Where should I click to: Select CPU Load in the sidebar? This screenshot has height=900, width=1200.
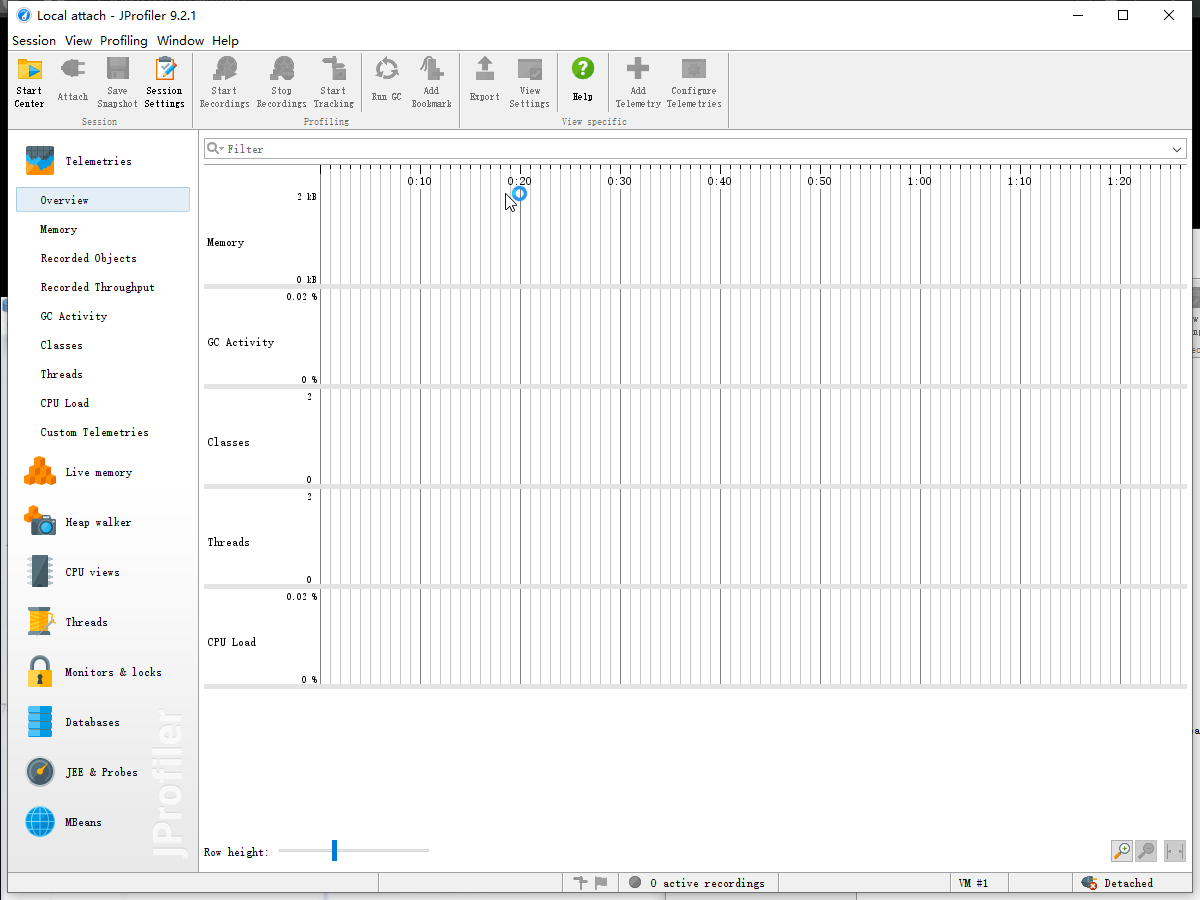64,403
